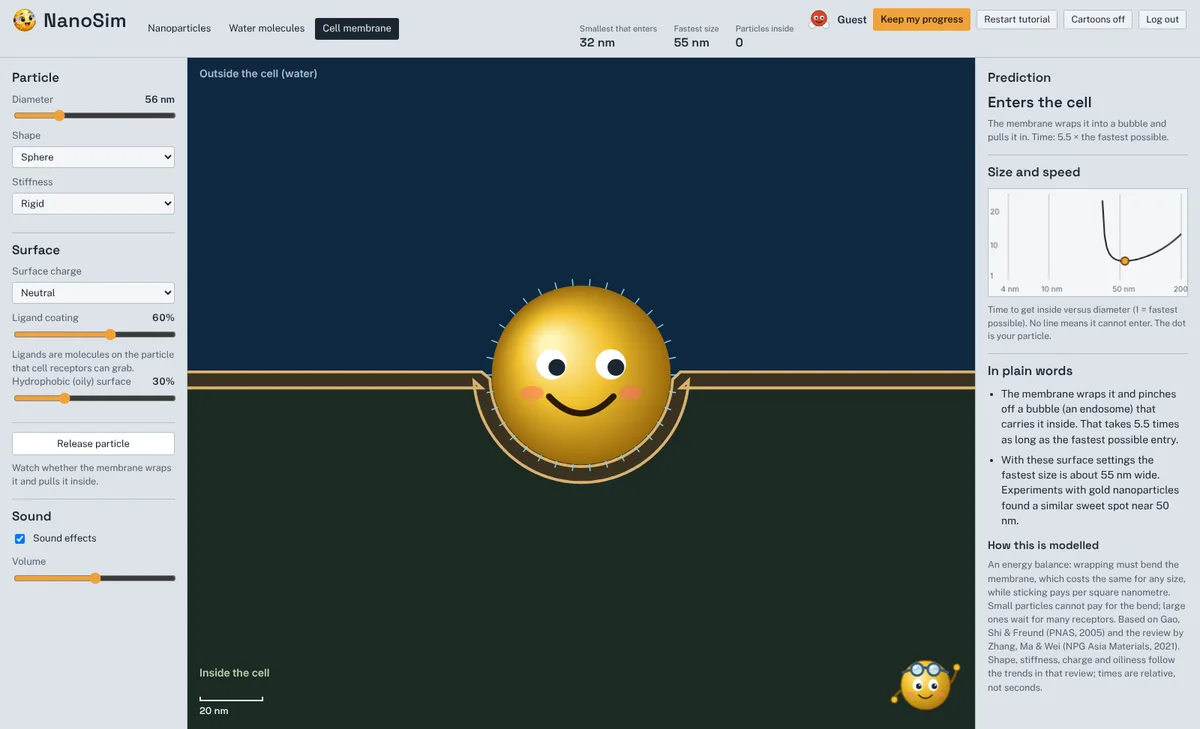Click the red Guest avatar icon
The image size is (1200, 729).
pyautogui.click(x=819, y=19)
